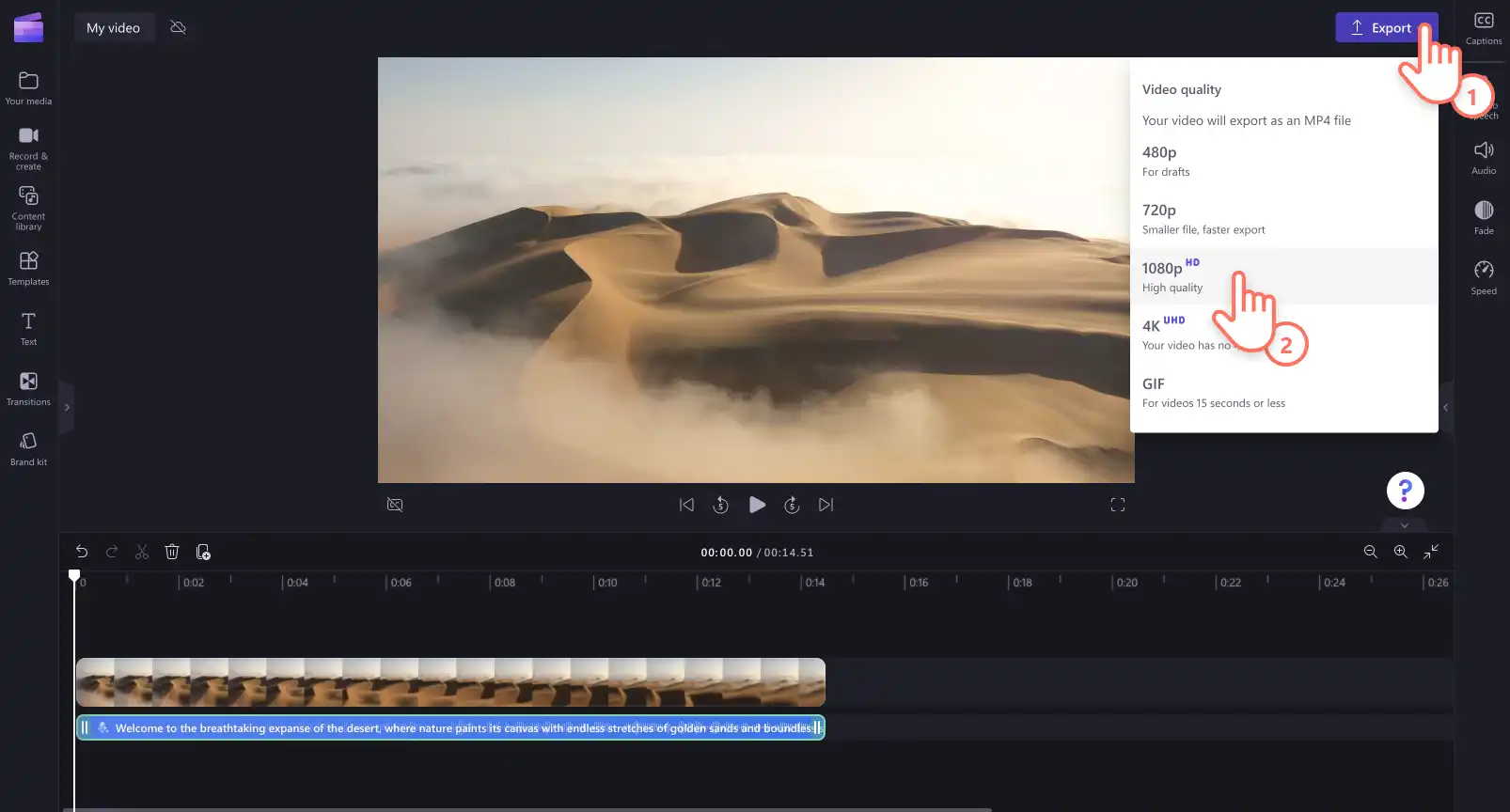Open the Audio properties panel
1510x812 pixels.
pos(1483,158)
